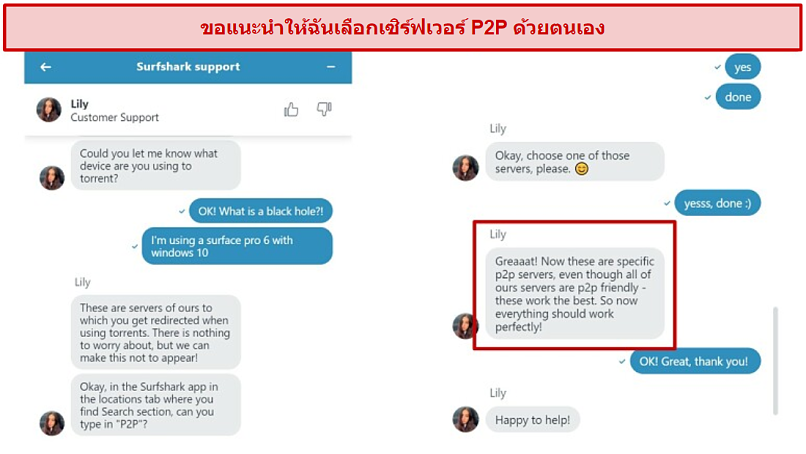Click the smiley emoji in Lily's message
Image resolution: width=806 pixels, height=454 pixels.
[x=581, y=169]
